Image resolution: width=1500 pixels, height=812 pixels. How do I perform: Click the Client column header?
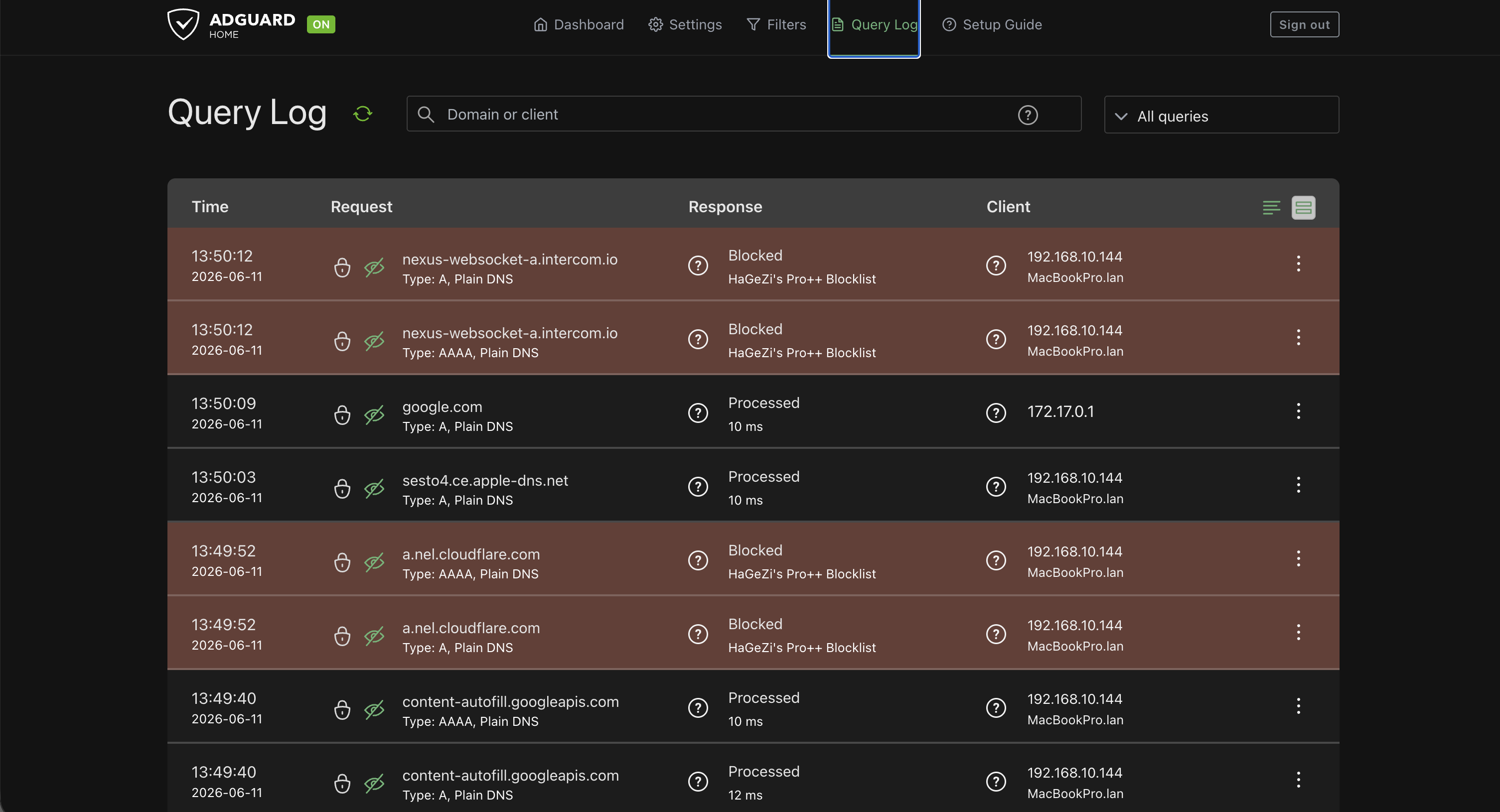[x=1008, y=207]
